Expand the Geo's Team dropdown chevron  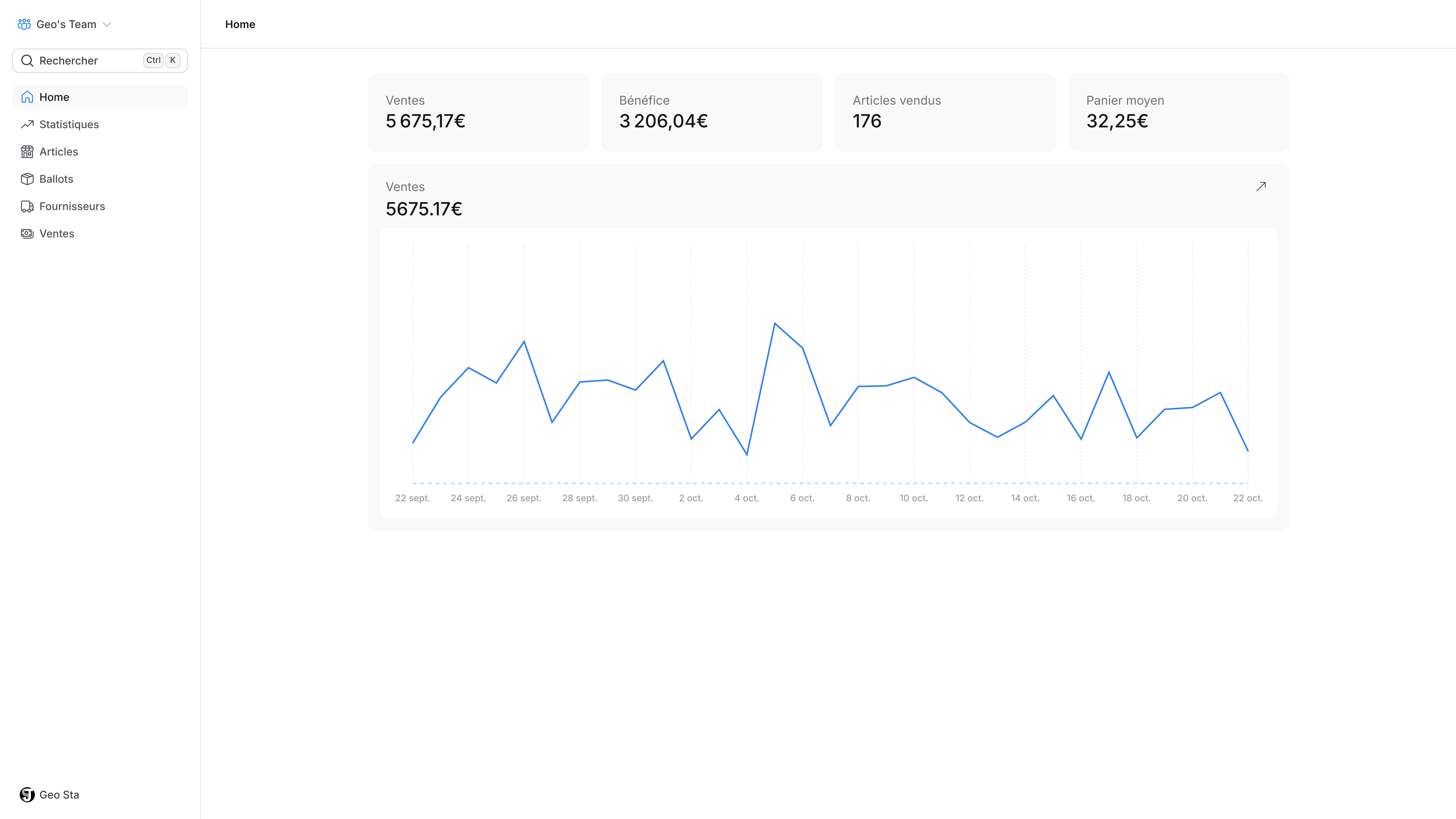tap(107, 24)
